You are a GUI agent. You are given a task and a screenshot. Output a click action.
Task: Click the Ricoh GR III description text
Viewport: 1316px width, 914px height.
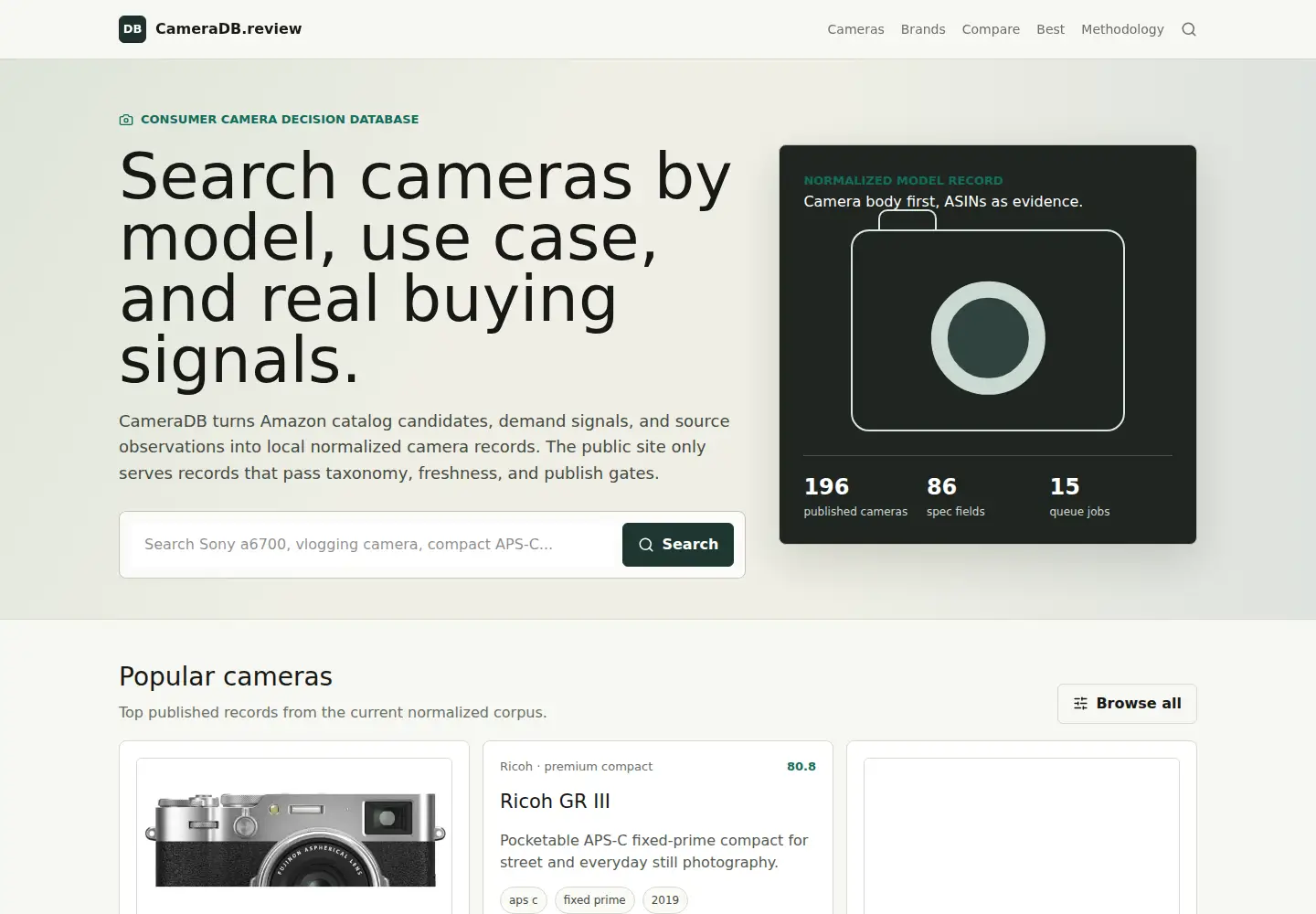654,852
